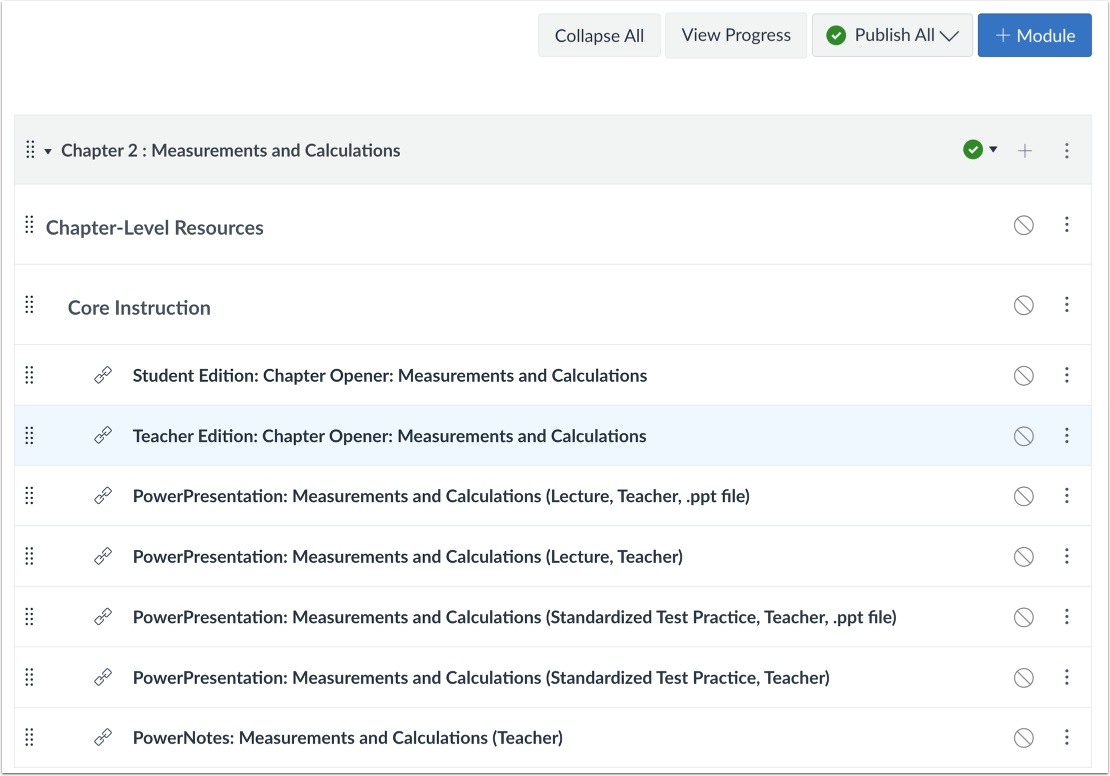Open the Publish All dropdown
1110x776 pixels.
(x=892, y=36)
